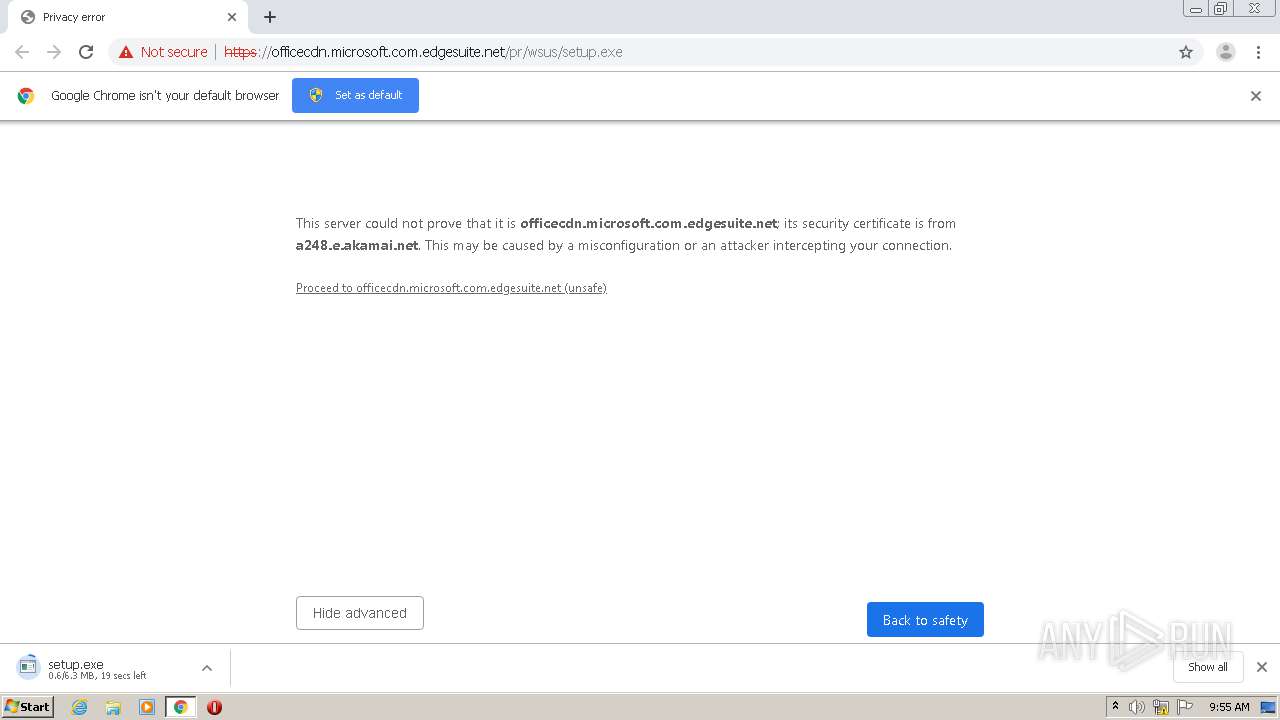Click the browser back arrow
Screen dimensions: 1280x720
click(x=22, y=52)
